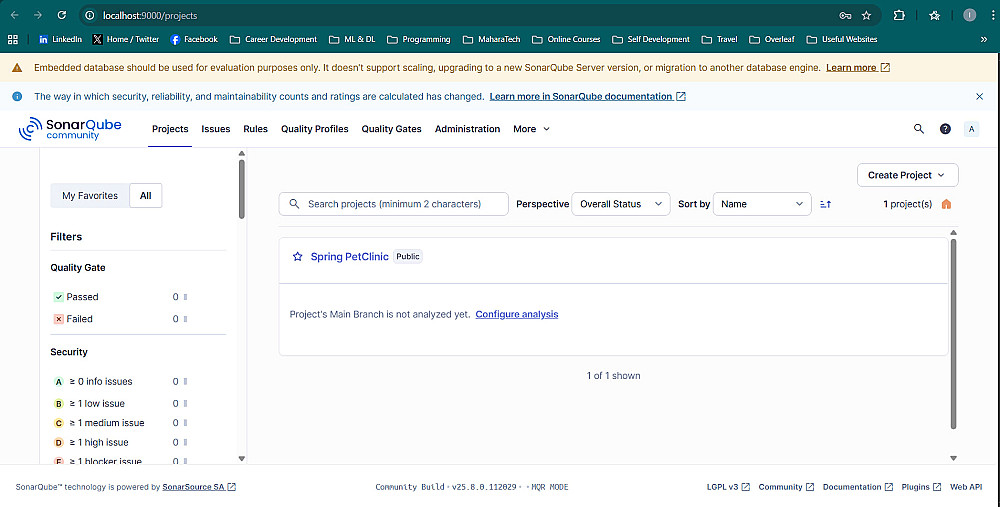Screen dimensions: 1000x507
Task: Switch to My Favorites projects
Action: coord(90,196)
